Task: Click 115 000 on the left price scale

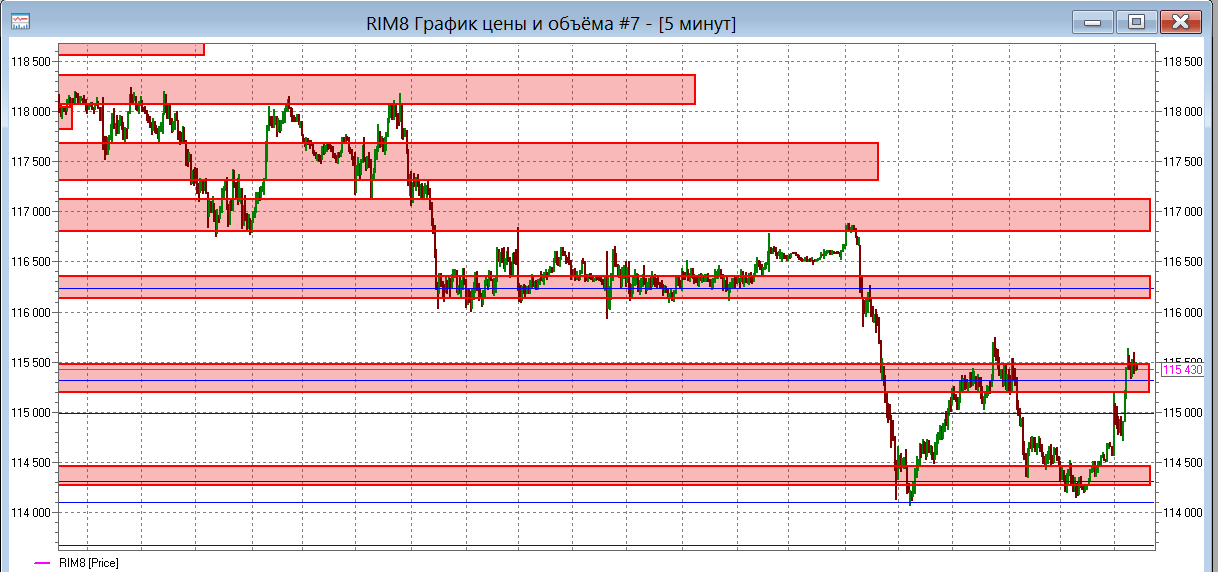Action: [30, 413]
